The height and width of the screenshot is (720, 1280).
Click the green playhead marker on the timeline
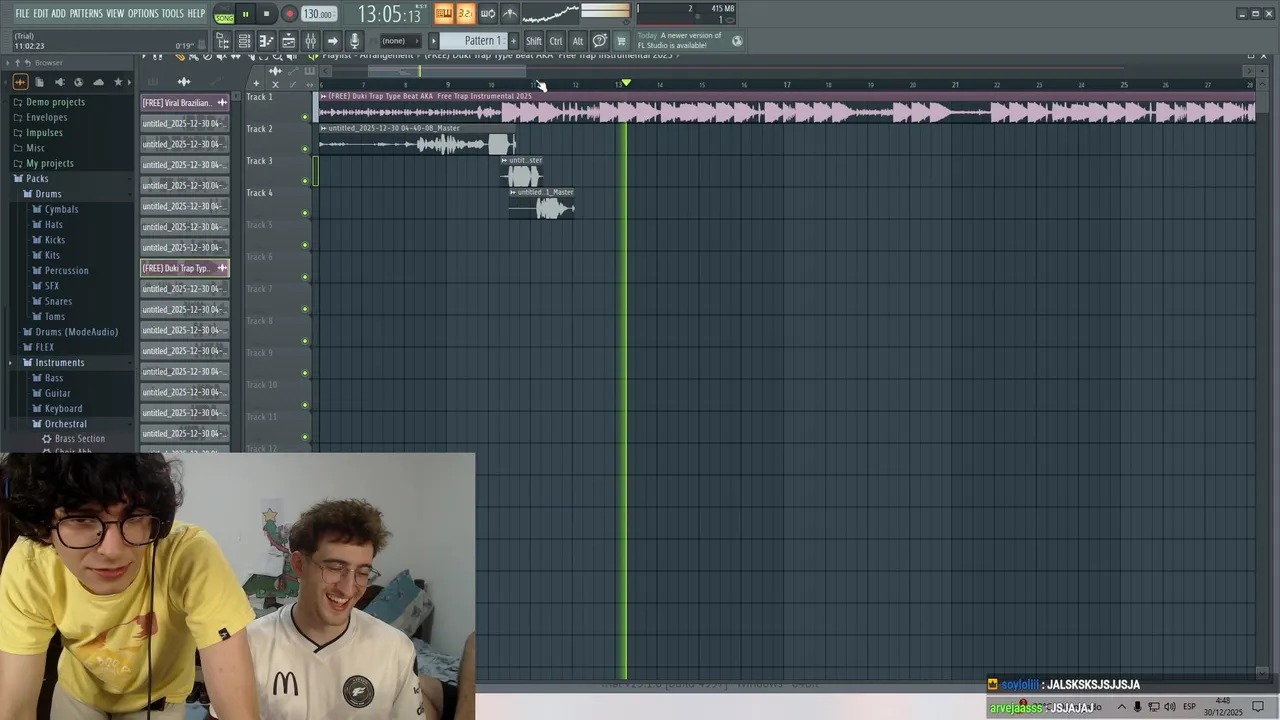click(x=626, y=83)
